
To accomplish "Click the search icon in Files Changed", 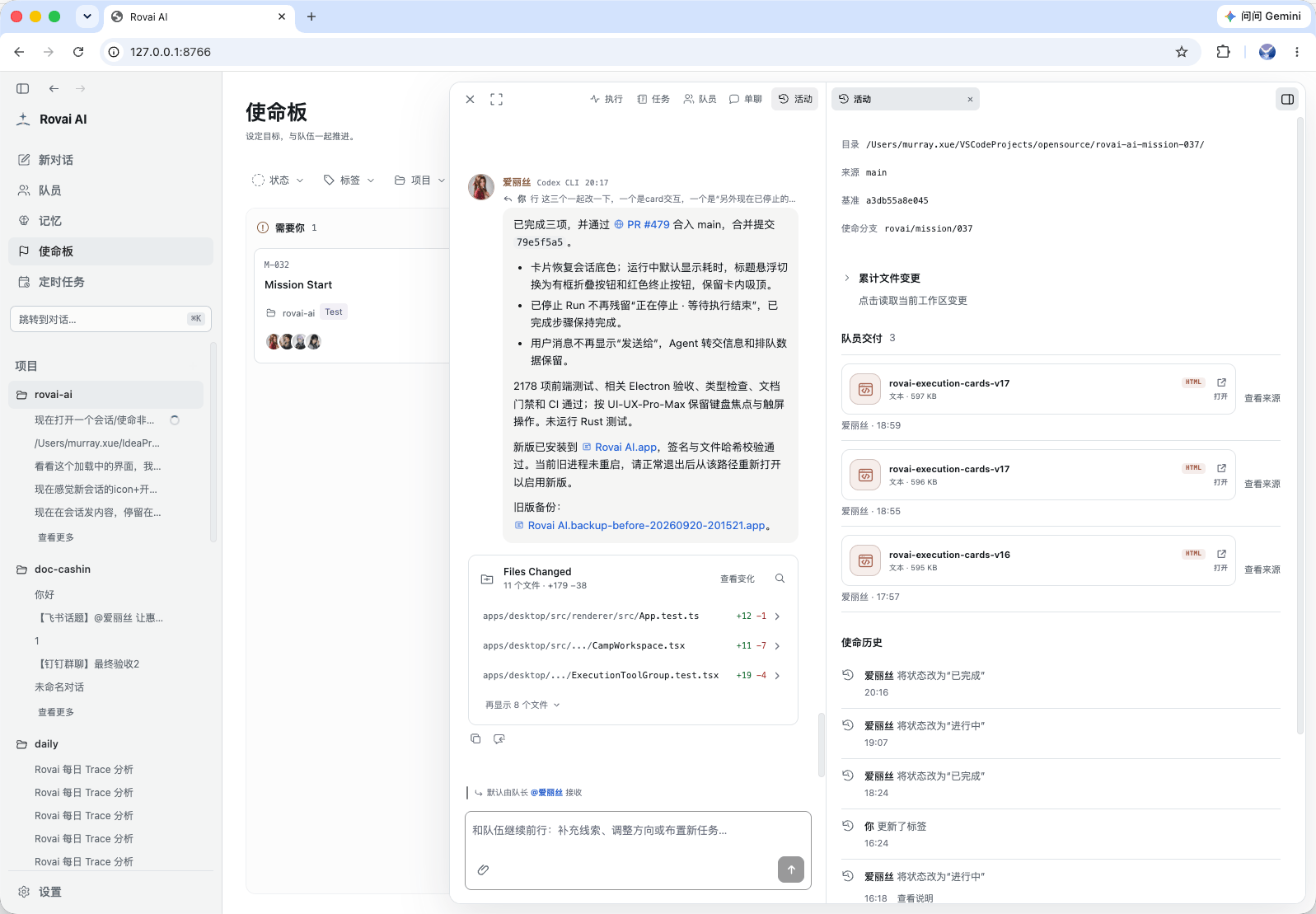I will tap(780, 579).
